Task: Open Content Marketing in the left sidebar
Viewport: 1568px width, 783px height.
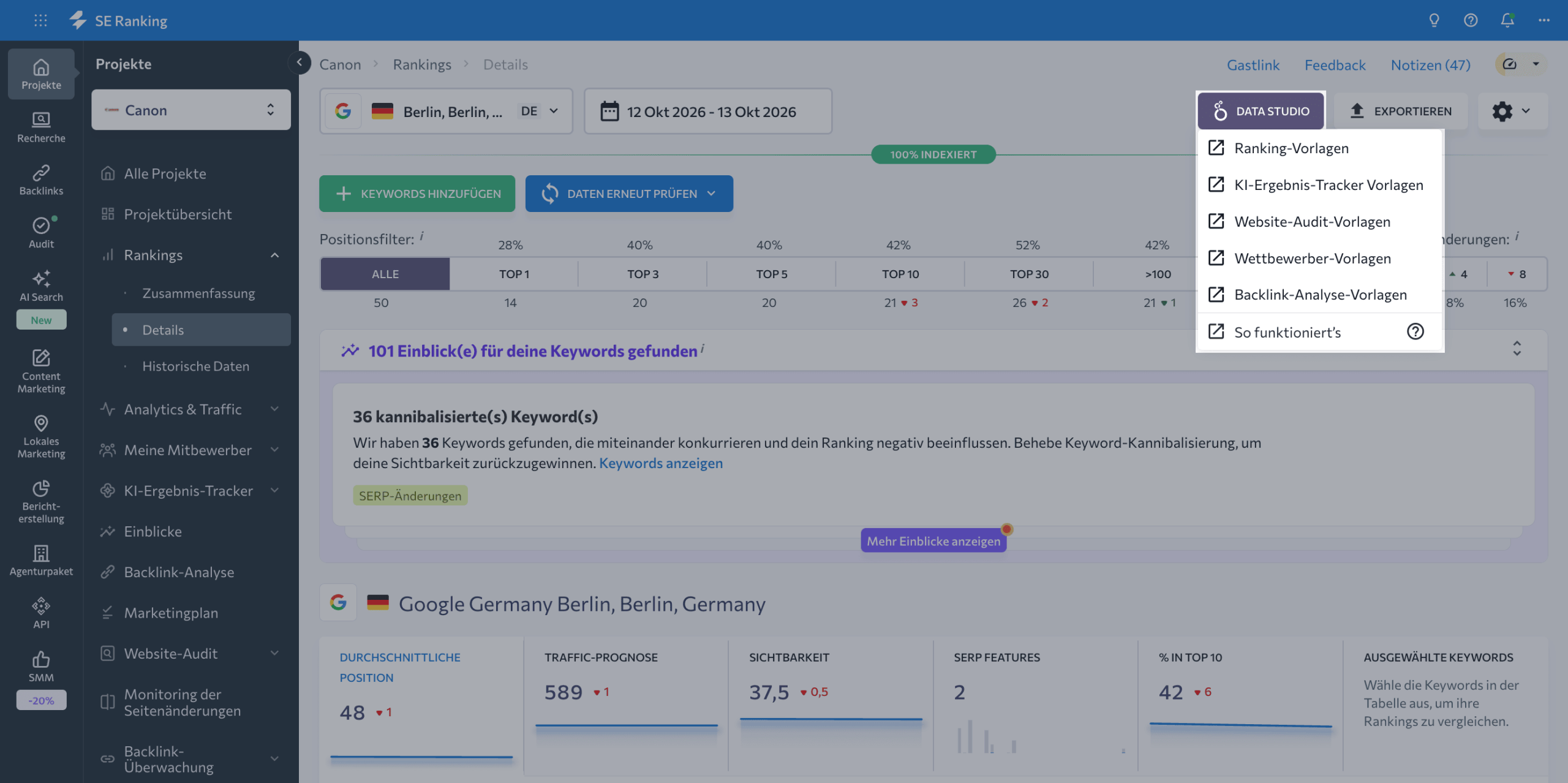Action: pyautogui.click(x=41, y=371)
